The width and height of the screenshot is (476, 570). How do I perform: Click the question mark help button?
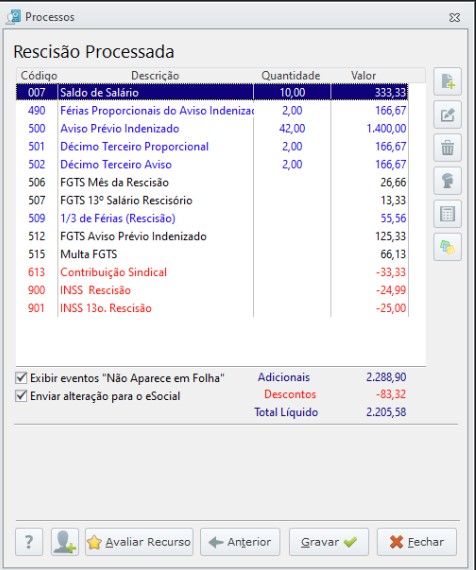point(29,542)
